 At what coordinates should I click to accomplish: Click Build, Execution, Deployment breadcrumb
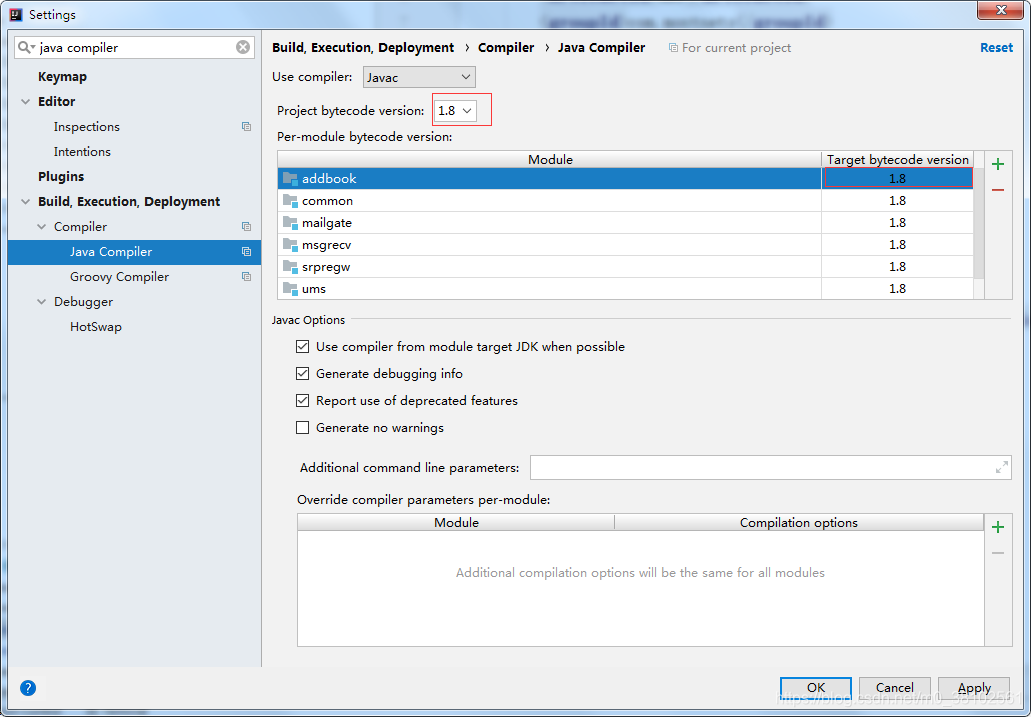(x=363, y=47)
